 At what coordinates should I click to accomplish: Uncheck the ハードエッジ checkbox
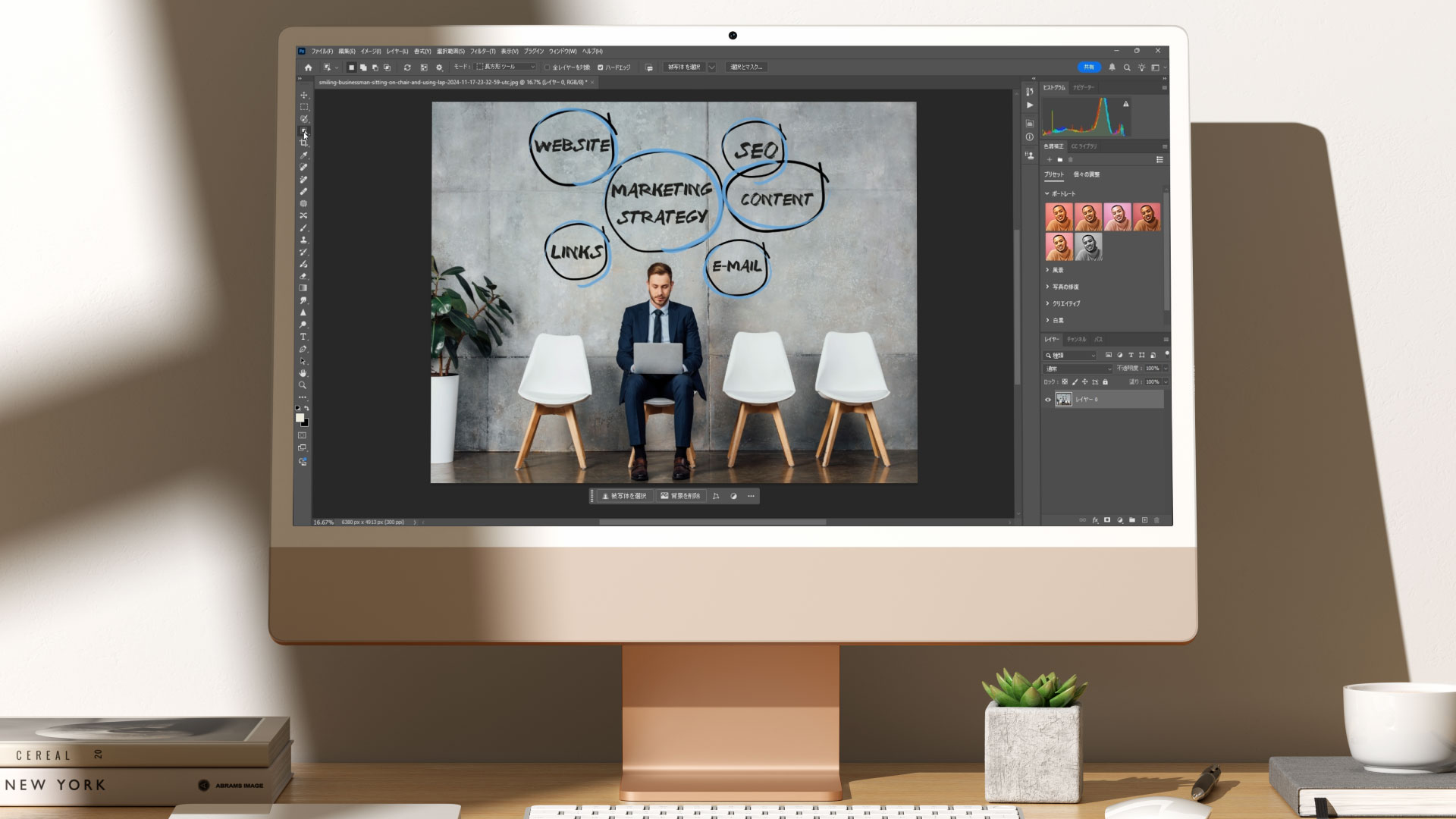601,67
